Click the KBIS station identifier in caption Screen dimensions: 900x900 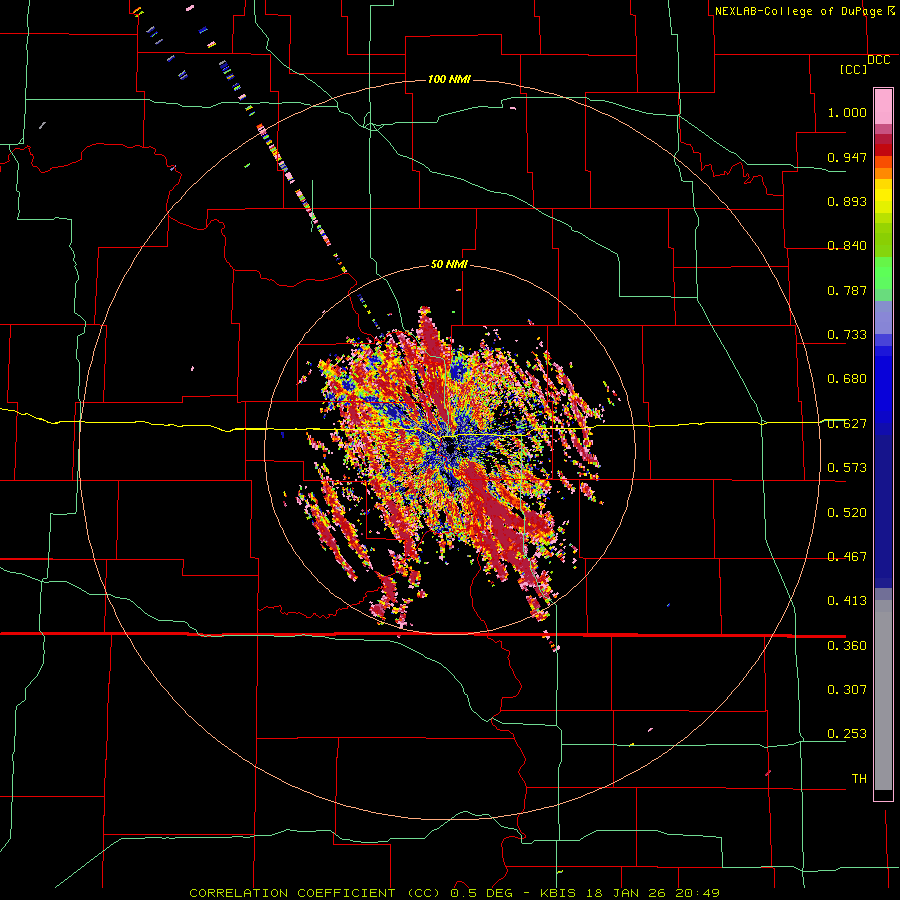560,893
